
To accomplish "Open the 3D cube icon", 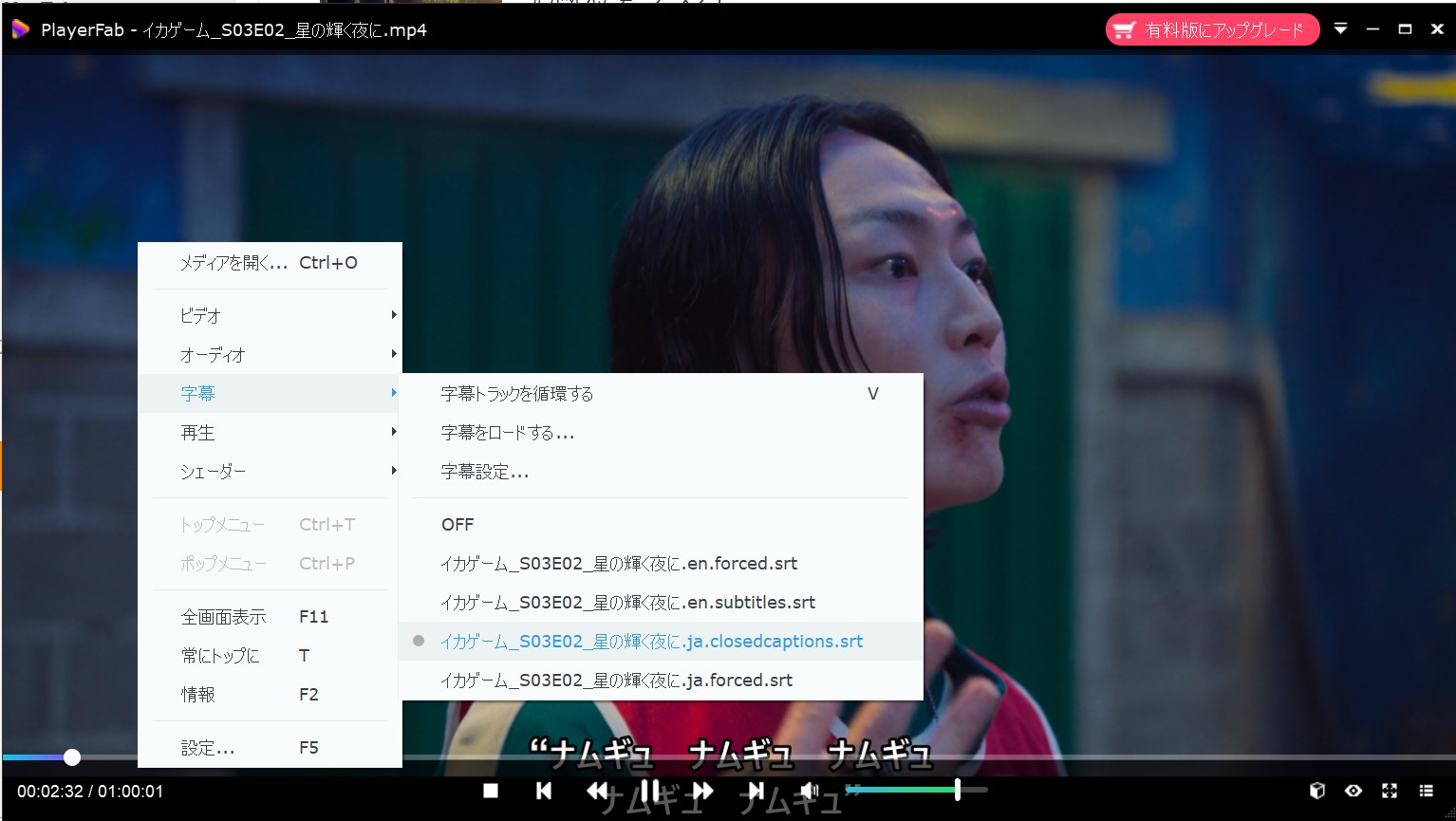I will click(x=1317, y=791).
